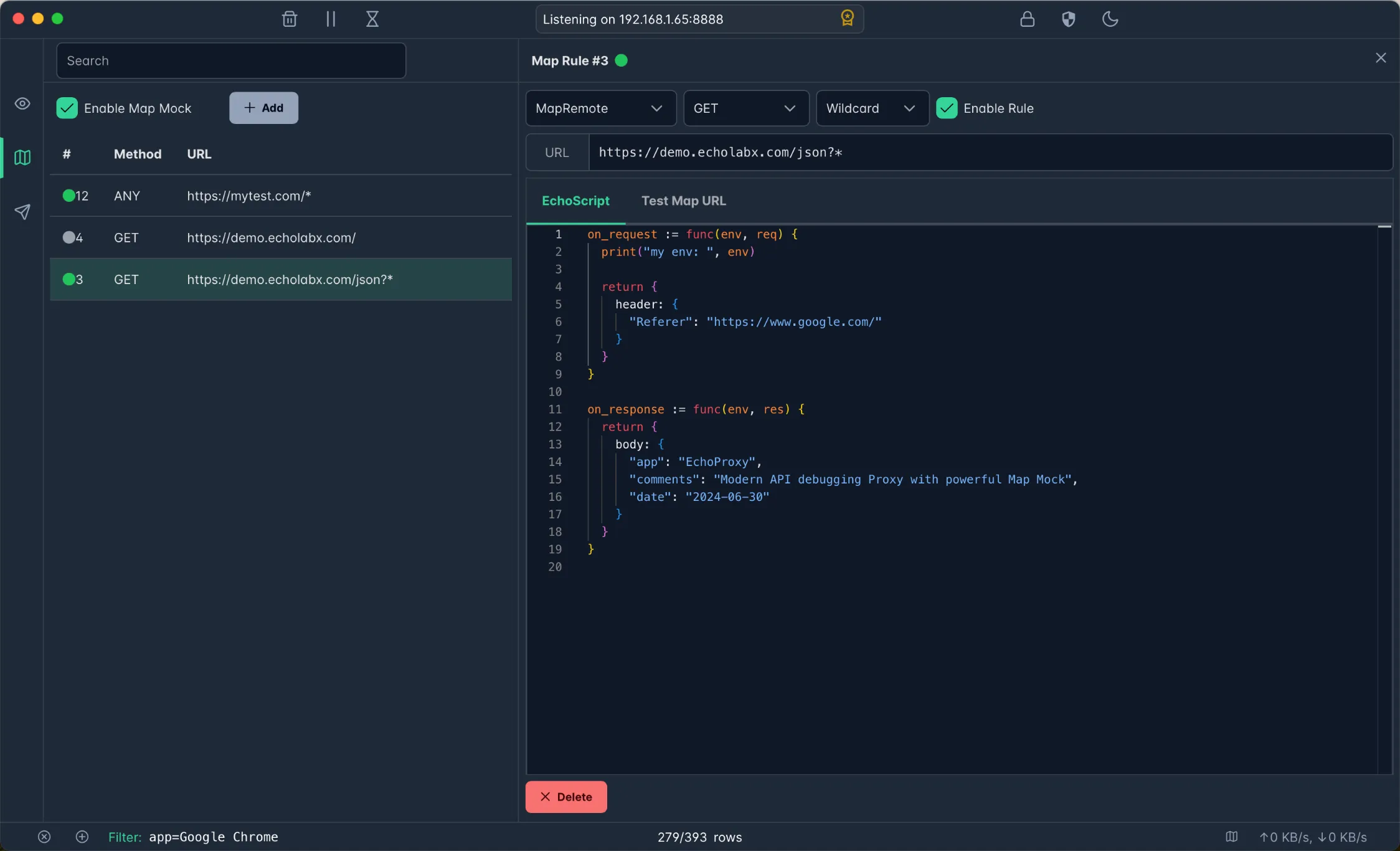
Task: Click the Add new rule button
Action: (263, 107)
